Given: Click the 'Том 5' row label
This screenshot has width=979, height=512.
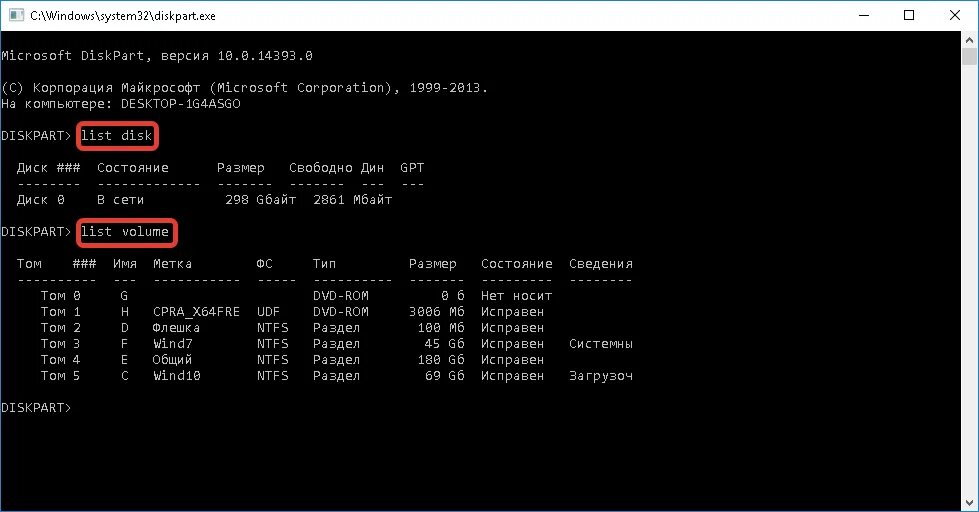Looking at the screenshot, I should click(x=61, y=376).
